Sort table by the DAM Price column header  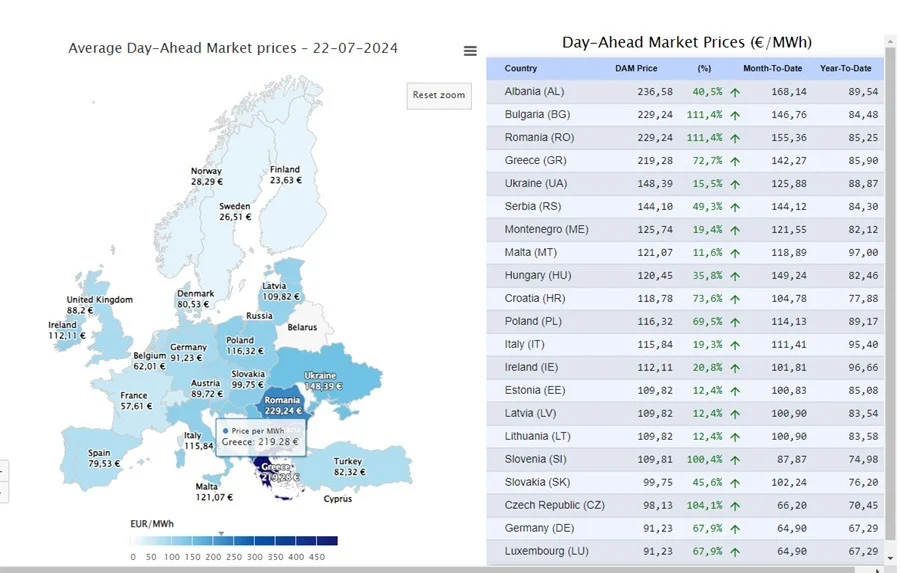[x=636, y=69]
